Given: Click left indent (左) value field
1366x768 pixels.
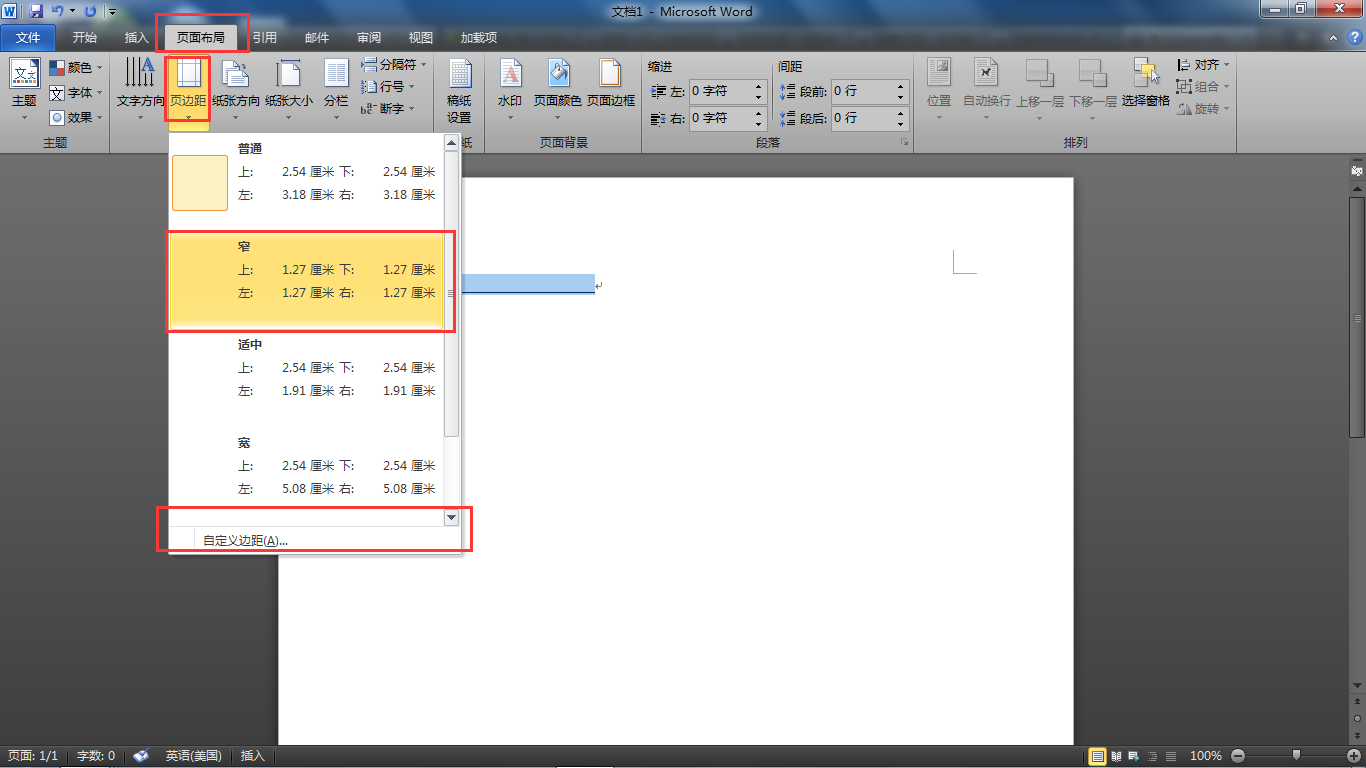Looking at the screenshot, I should point(719,91).
